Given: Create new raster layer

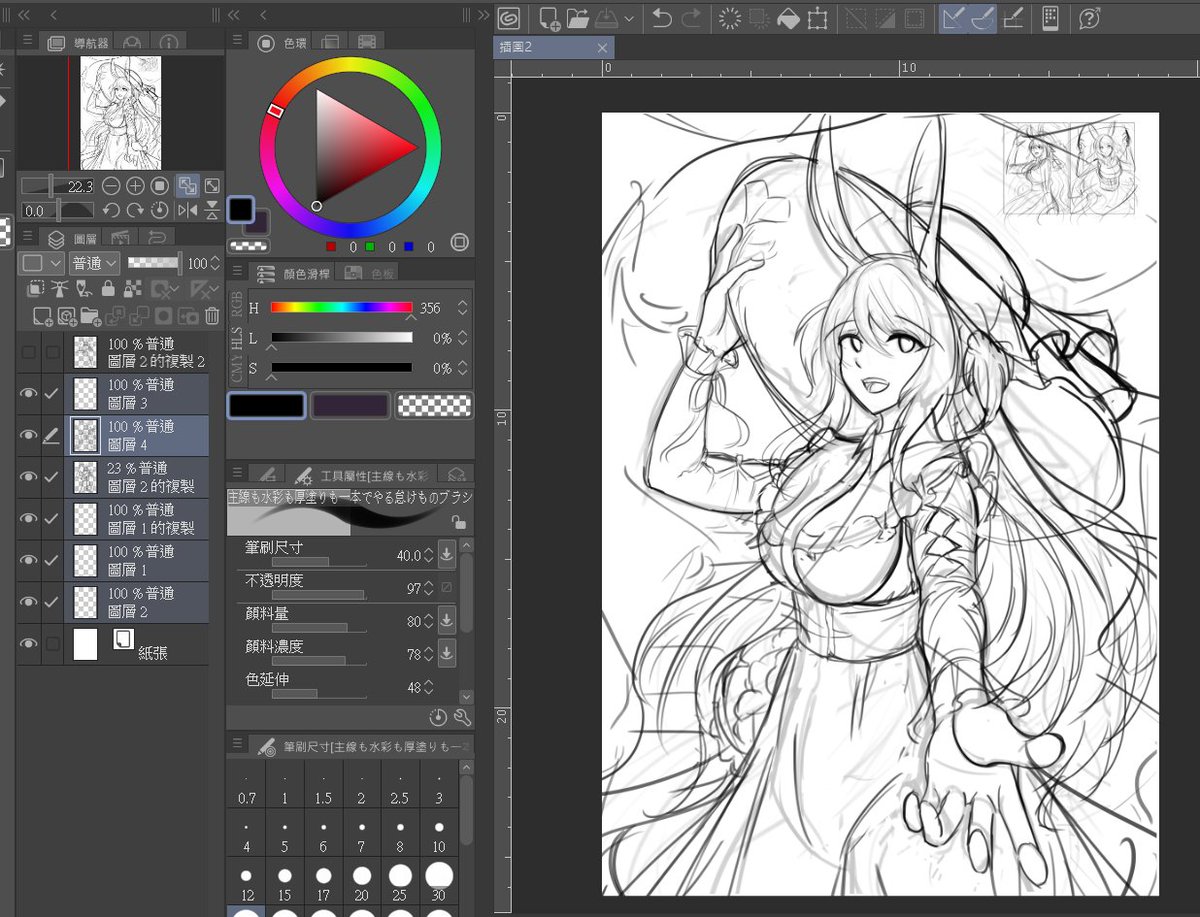Looking at the screenshot, I should tap(42, 316).
